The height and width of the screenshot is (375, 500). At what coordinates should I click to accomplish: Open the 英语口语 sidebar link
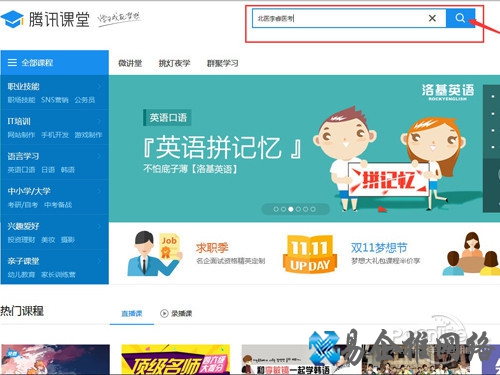tap(21, 170)
